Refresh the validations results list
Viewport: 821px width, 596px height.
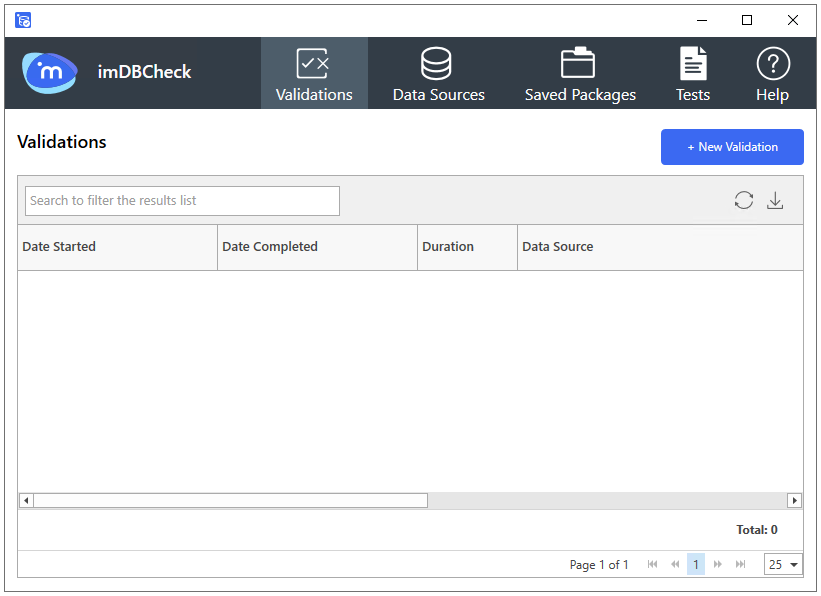(743, 200)
